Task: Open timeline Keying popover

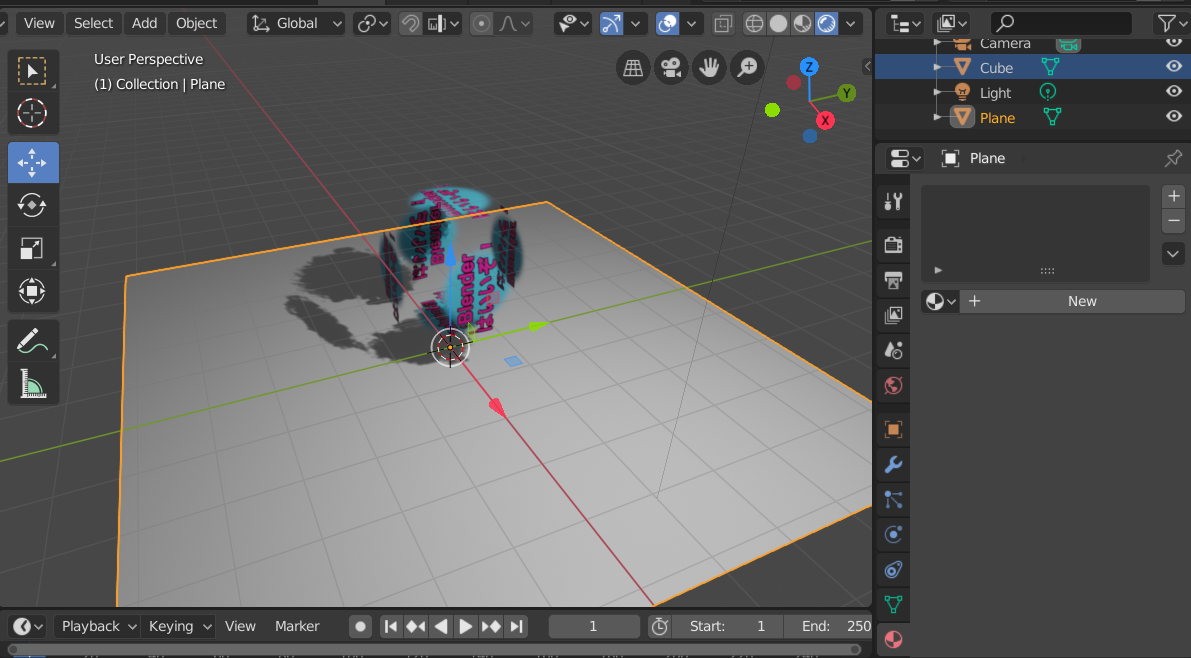Action: [179, 626]
